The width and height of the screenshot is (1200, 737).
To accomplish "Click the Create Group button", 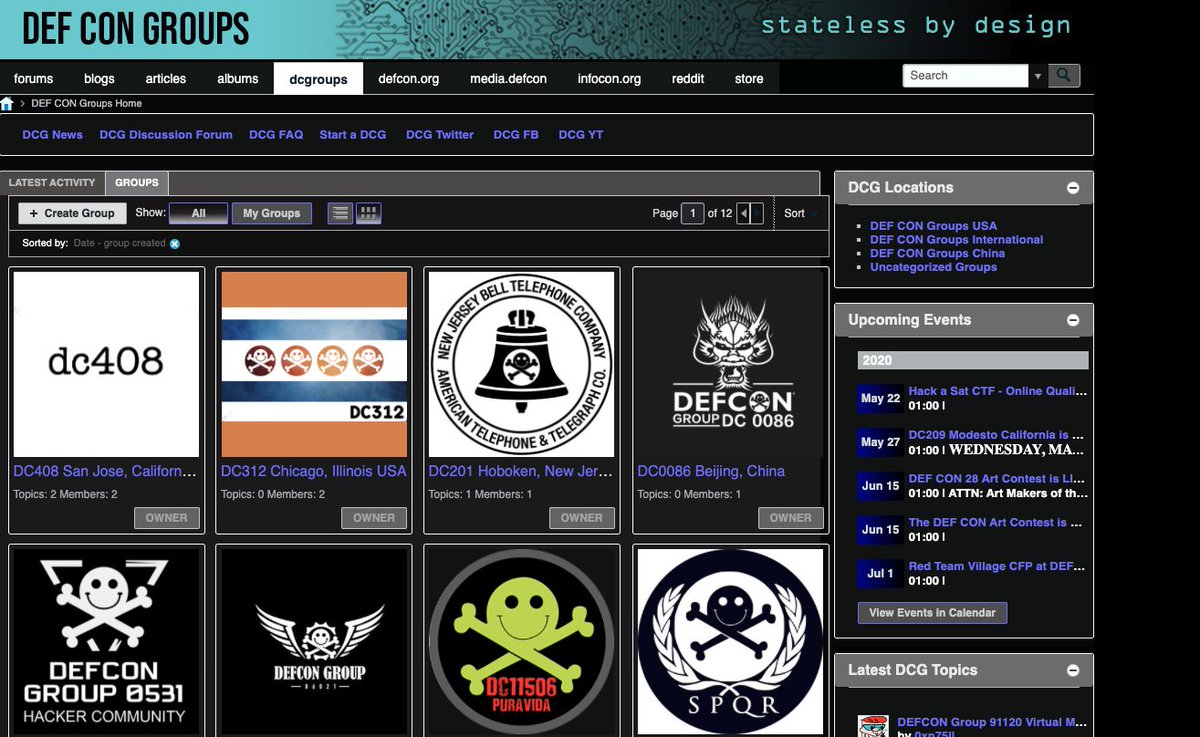I will pyautogui.click(x=72, y=213).
